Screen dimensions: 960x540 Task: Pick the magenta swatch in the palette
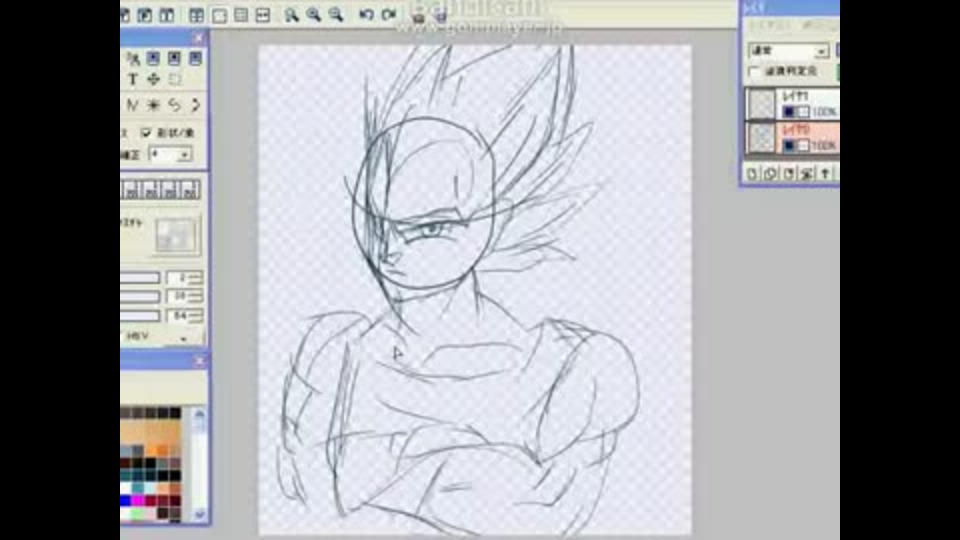(x=138, y=501)
